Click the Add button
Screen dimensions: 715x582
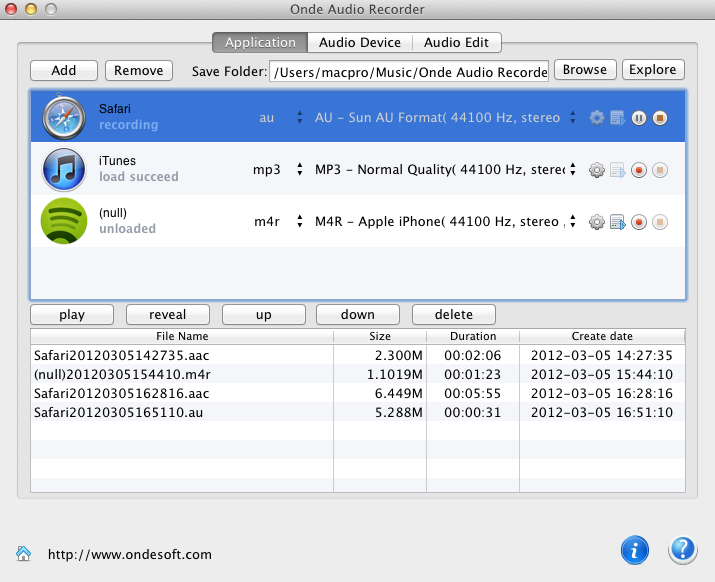coord(64,71)
